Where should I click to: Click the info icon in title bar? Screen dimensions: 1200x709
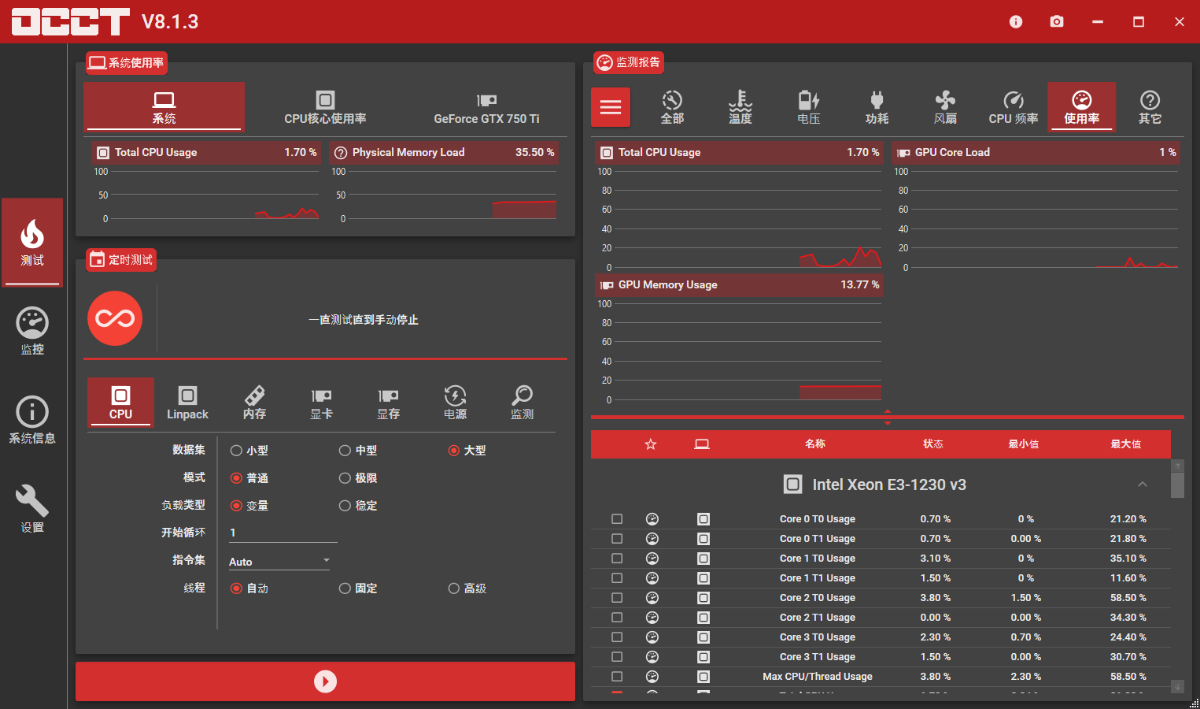click(x=1016, y=21)
